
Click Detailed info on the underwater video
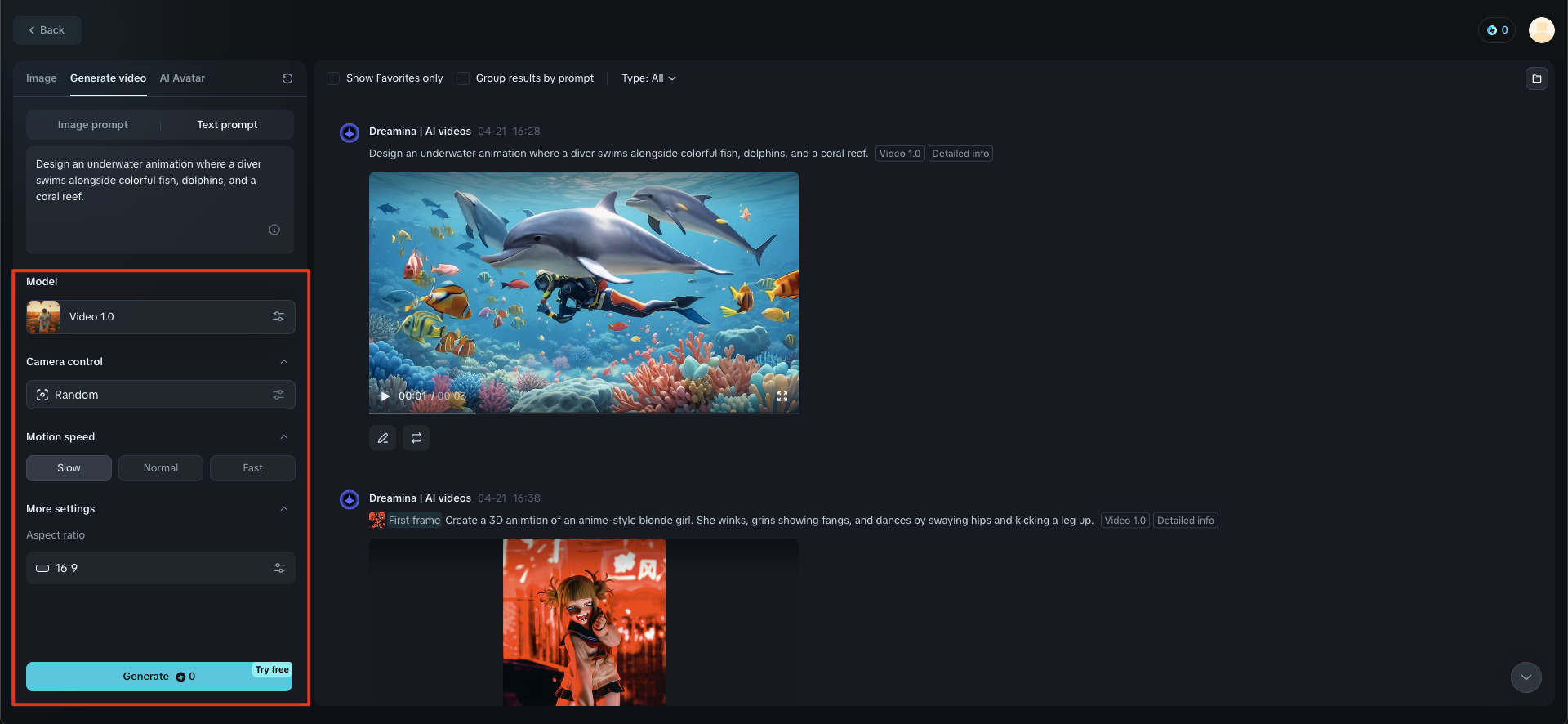[x=960, y=154]
